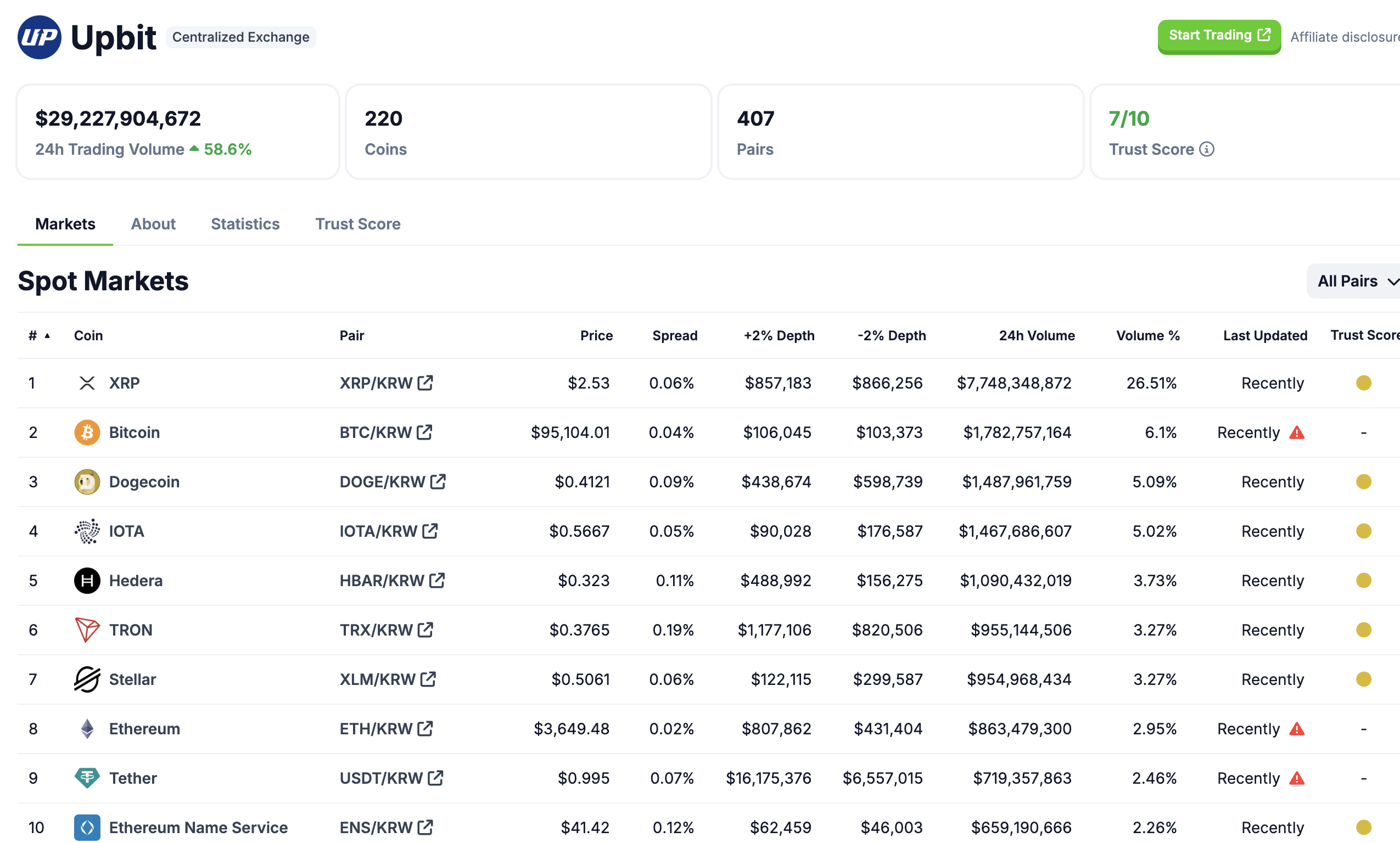Open the ETH/KRW pair link
This screenshot has width=1400, height=843.
pos(376,729)
